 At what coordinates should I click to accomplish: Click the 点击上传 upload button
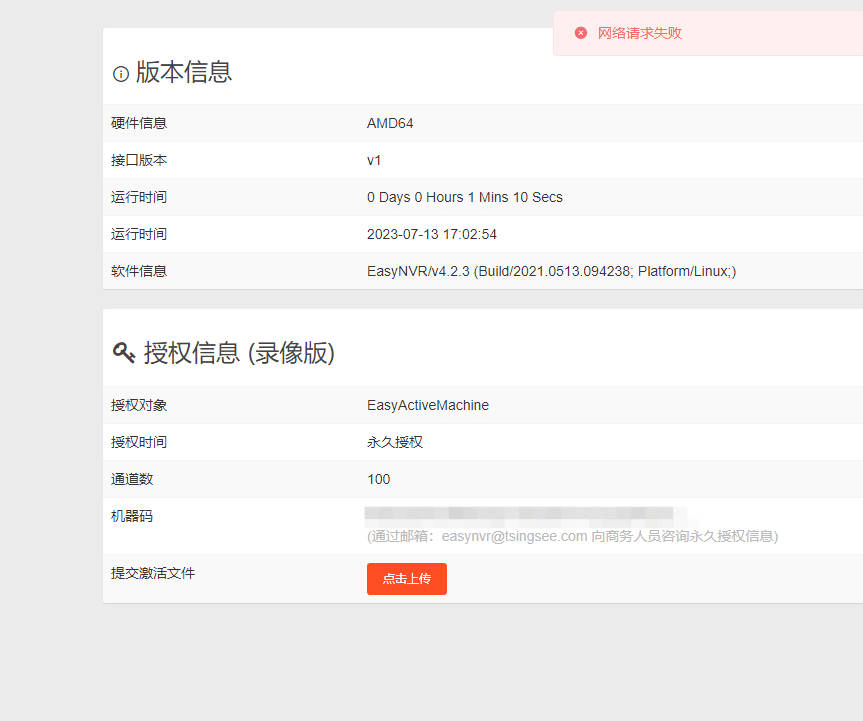click(407, 578)
